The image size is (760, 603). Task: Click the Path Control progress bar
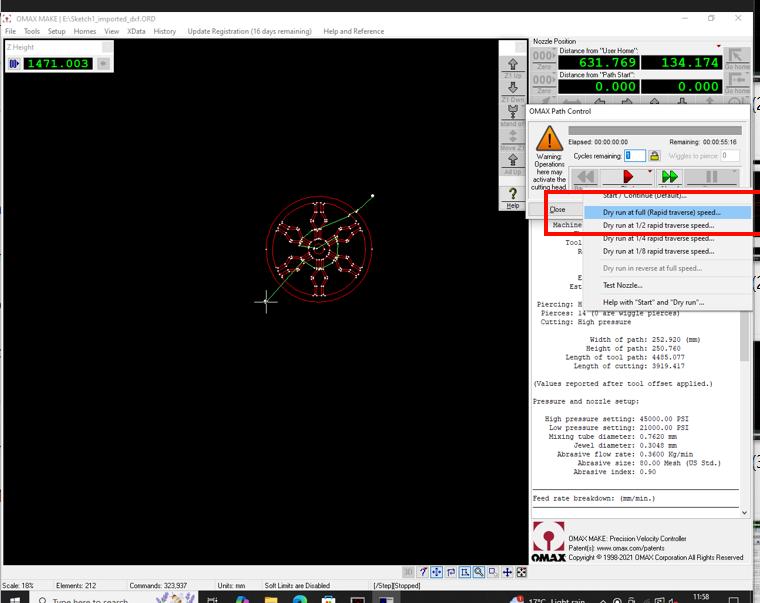point(655,130)
